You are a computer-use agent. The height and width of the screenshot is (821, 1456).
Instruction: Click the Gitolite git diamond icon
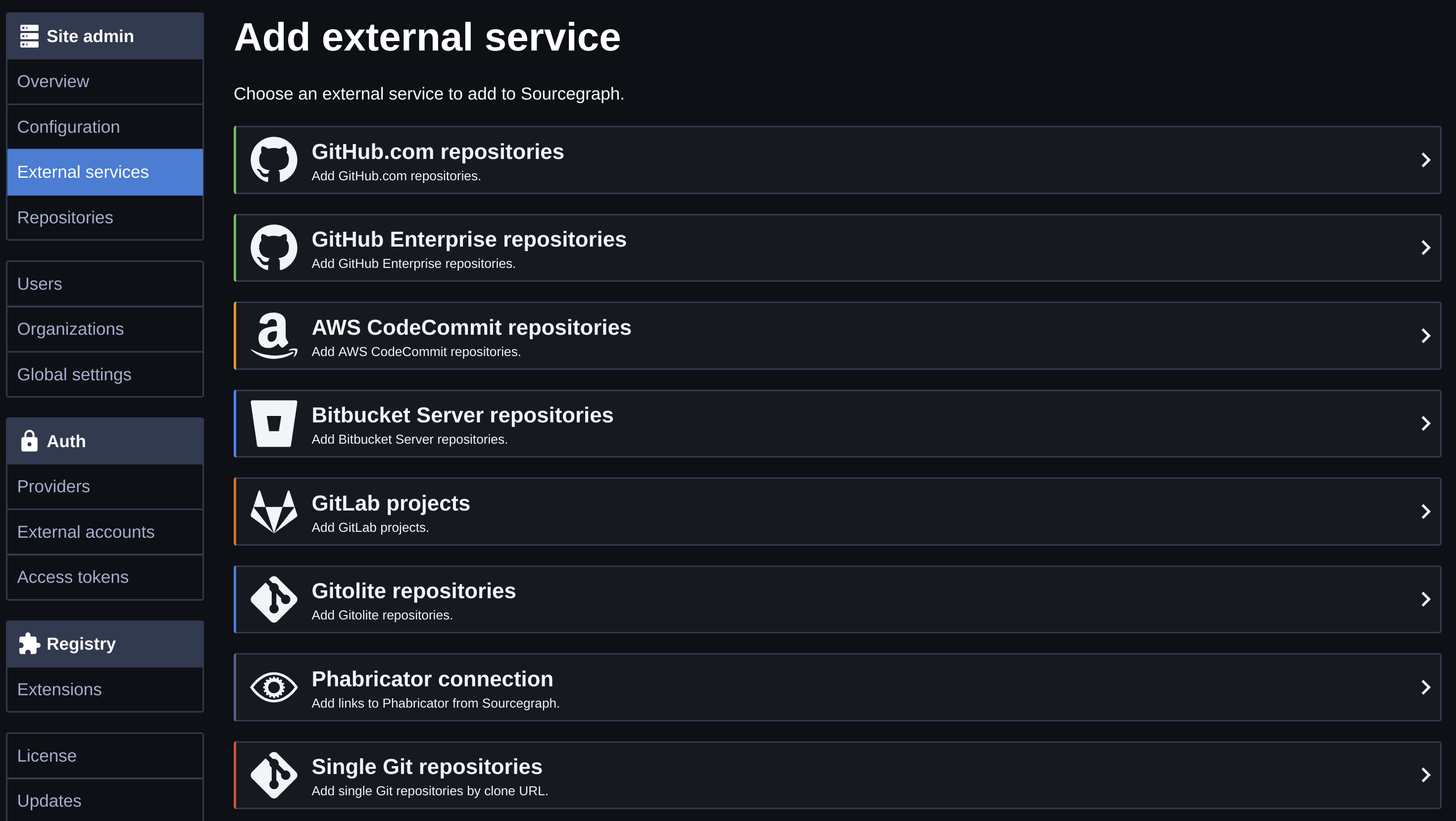click(274, 599)
